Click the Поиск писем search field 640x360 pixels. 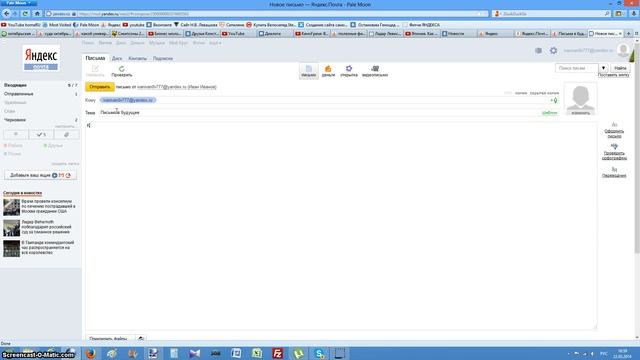(577, 68)
